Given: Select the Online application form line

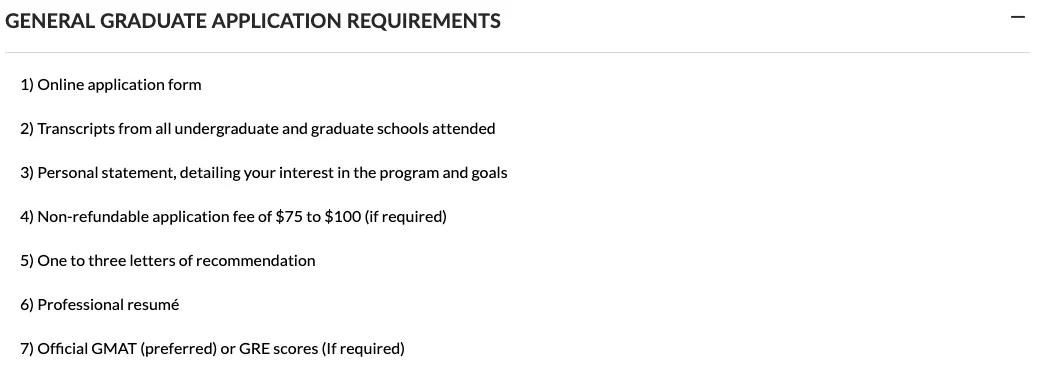Looking at the screenshot, I should (111, 85).
